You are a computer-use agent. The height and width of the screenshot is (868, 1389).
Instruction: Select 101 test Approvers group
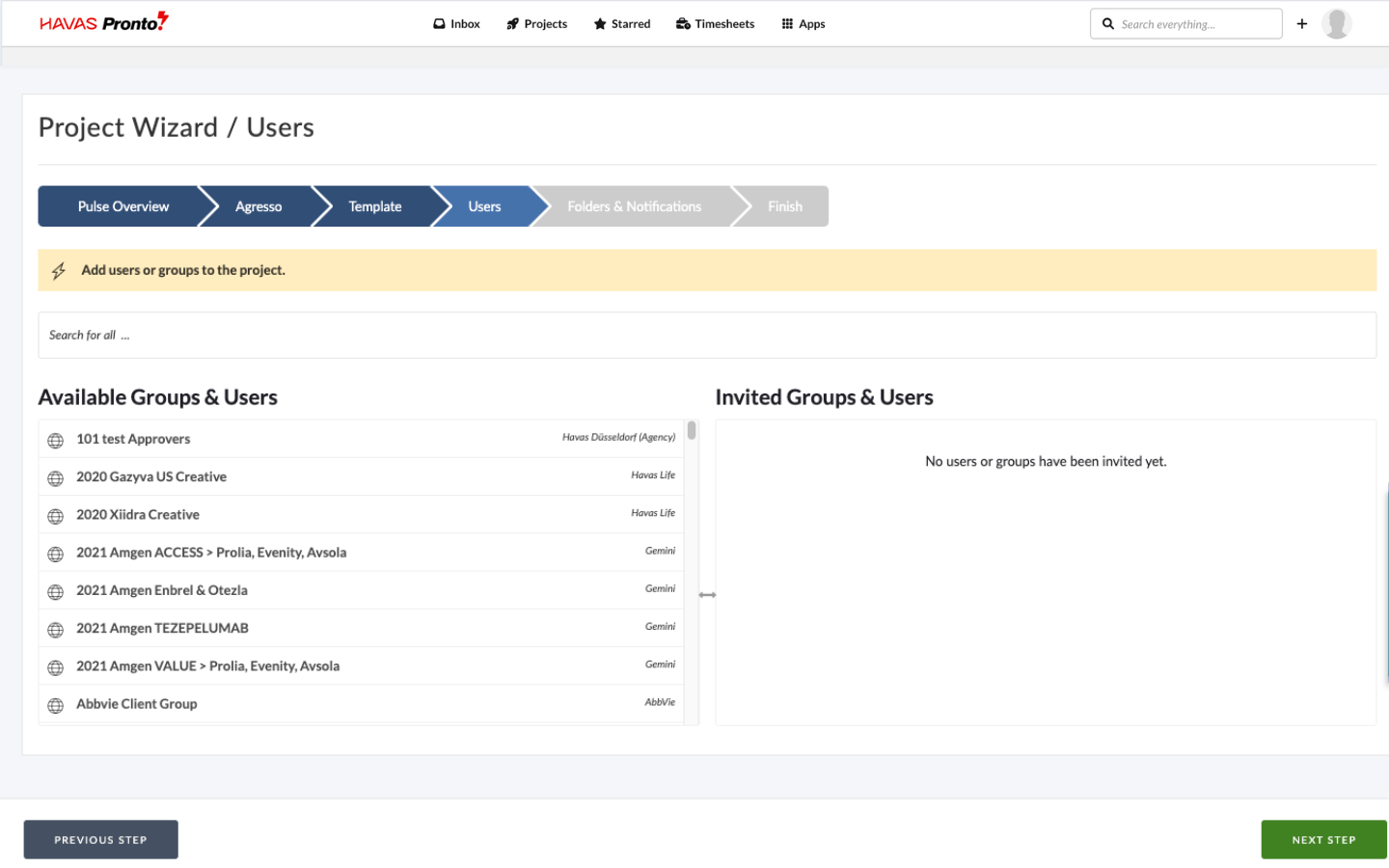point(362,439)
